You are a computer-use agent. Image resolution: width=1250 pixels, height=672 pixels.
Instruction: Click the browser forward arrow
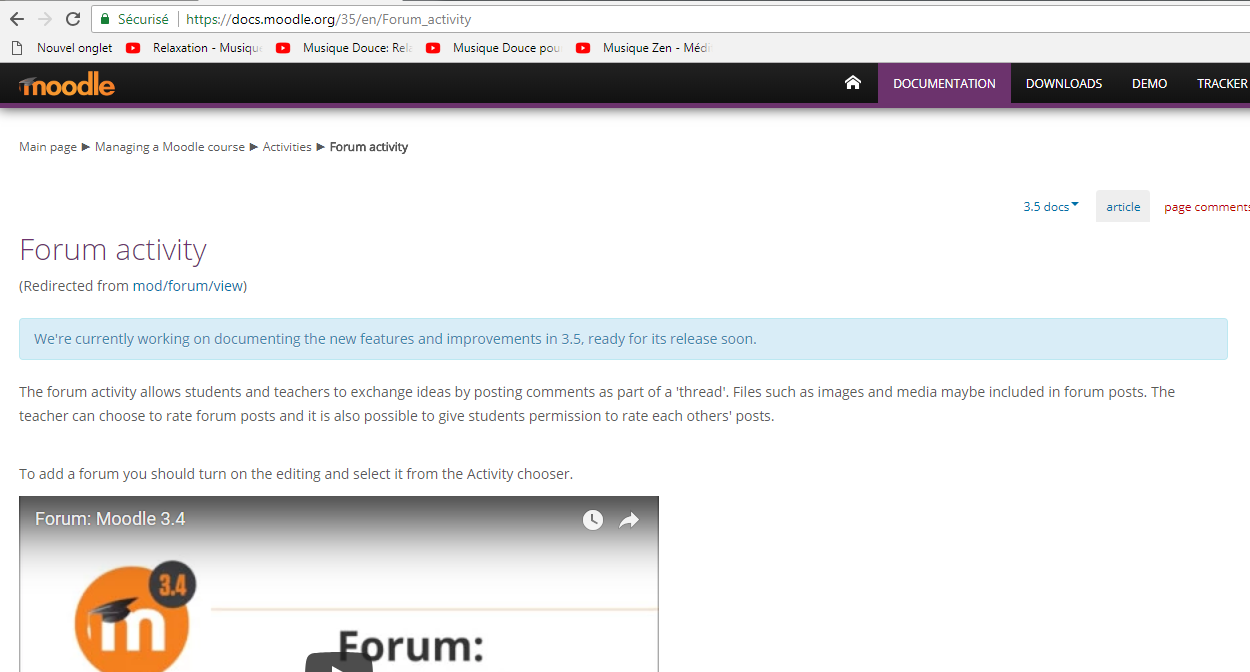tap(45, 19)
